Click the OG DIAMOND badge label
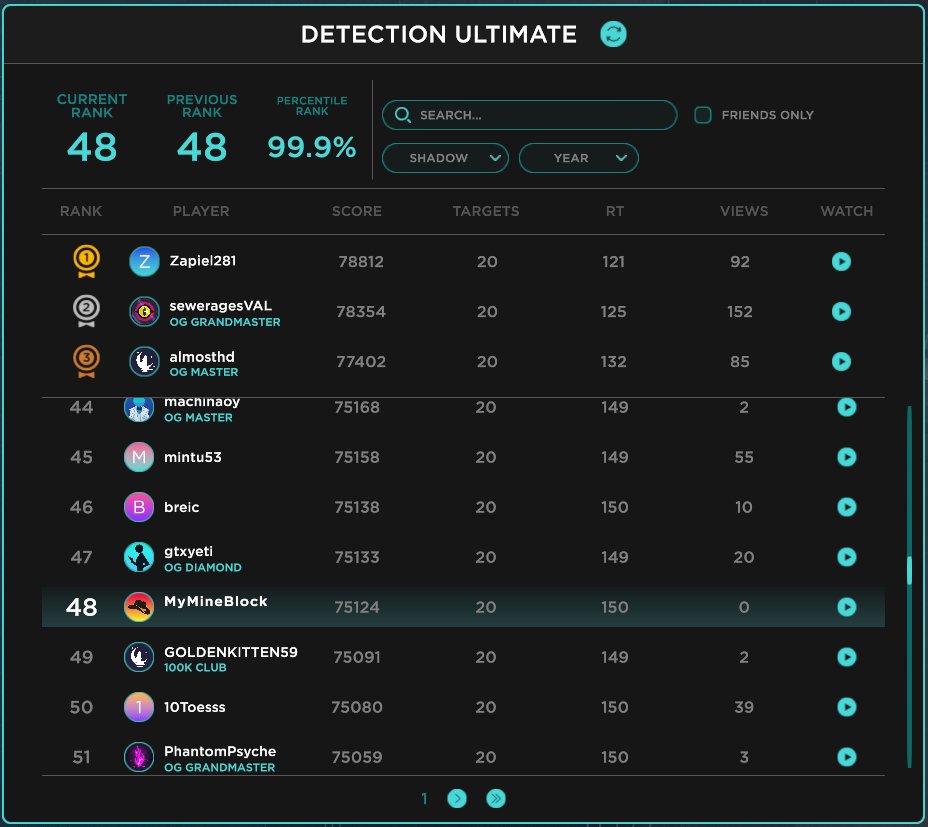Viewport: 928px width, 827px height. point(203,567)
